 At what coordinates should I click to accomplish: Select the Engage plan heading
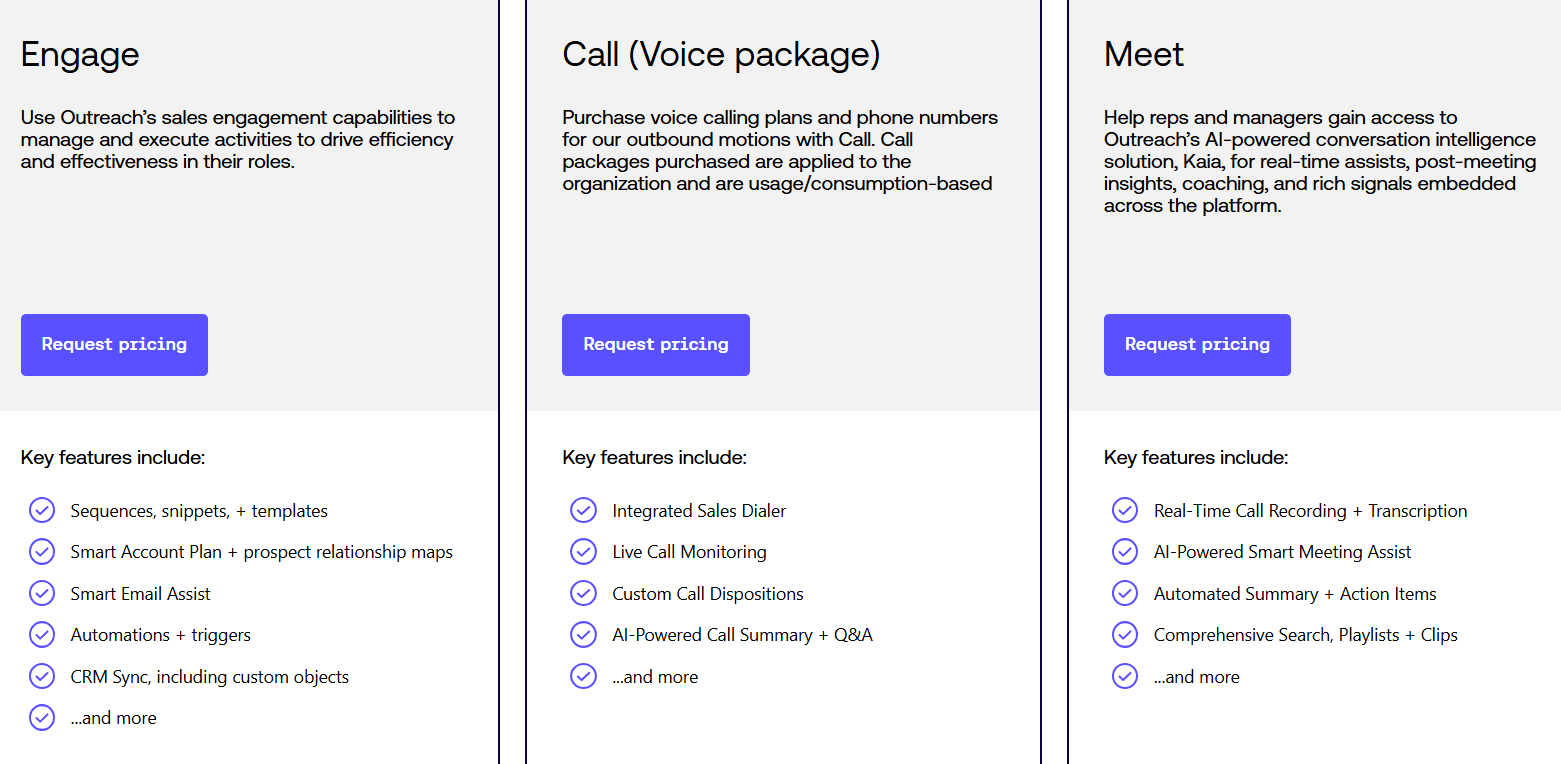coord(80,55)
